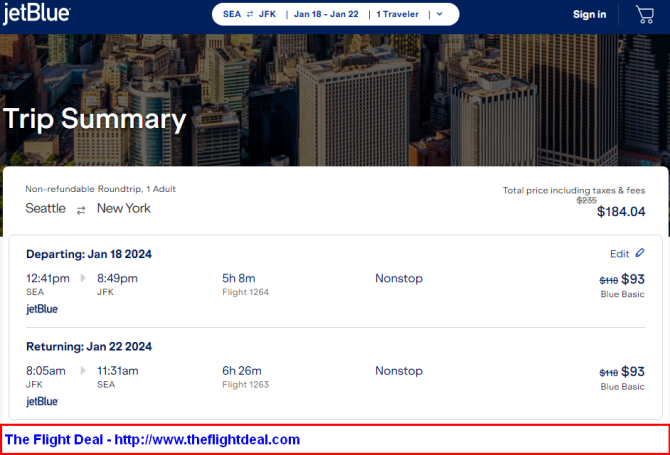Click the jetBlue logo in the header
This screenshot has width=670, height=455.
point(37,13)
